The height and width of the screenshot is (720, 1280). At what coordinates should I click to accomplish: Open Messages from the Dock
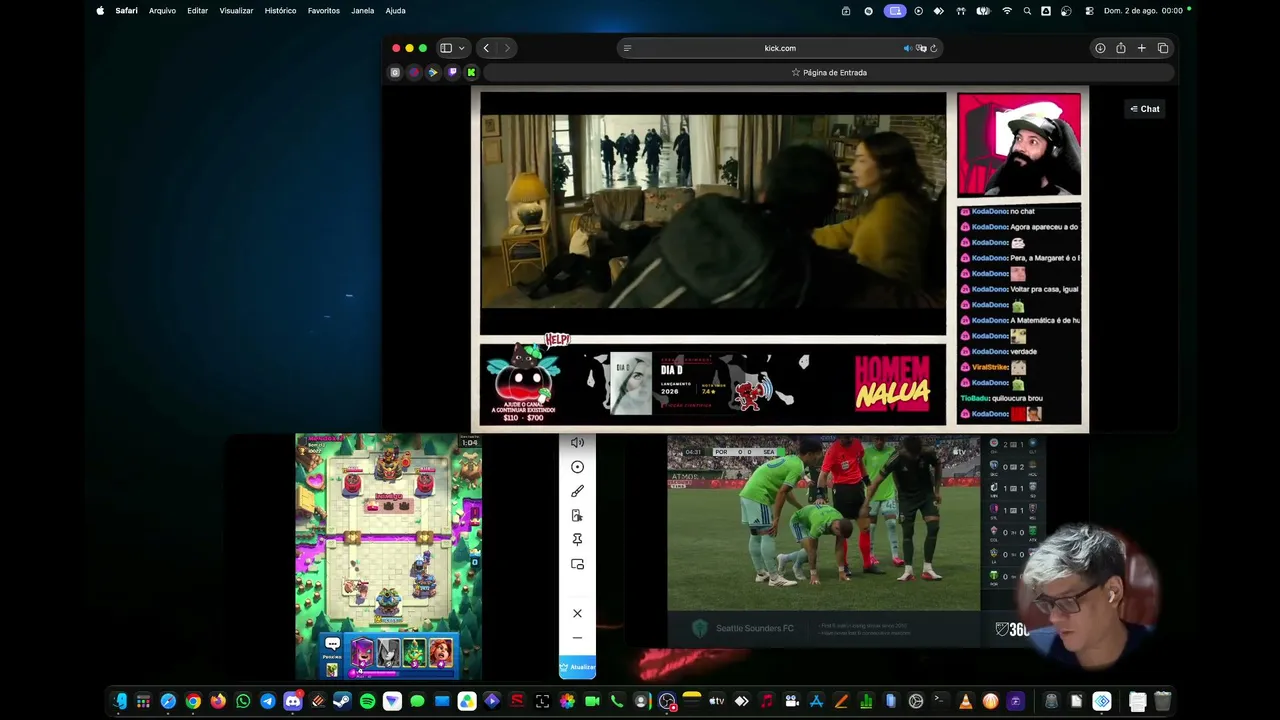click(417, 701)
